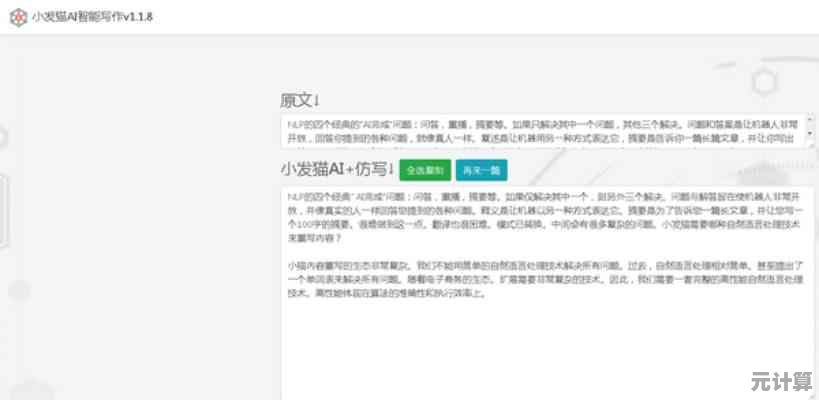Click the up arrow on 原文 scrollbar

808,119
